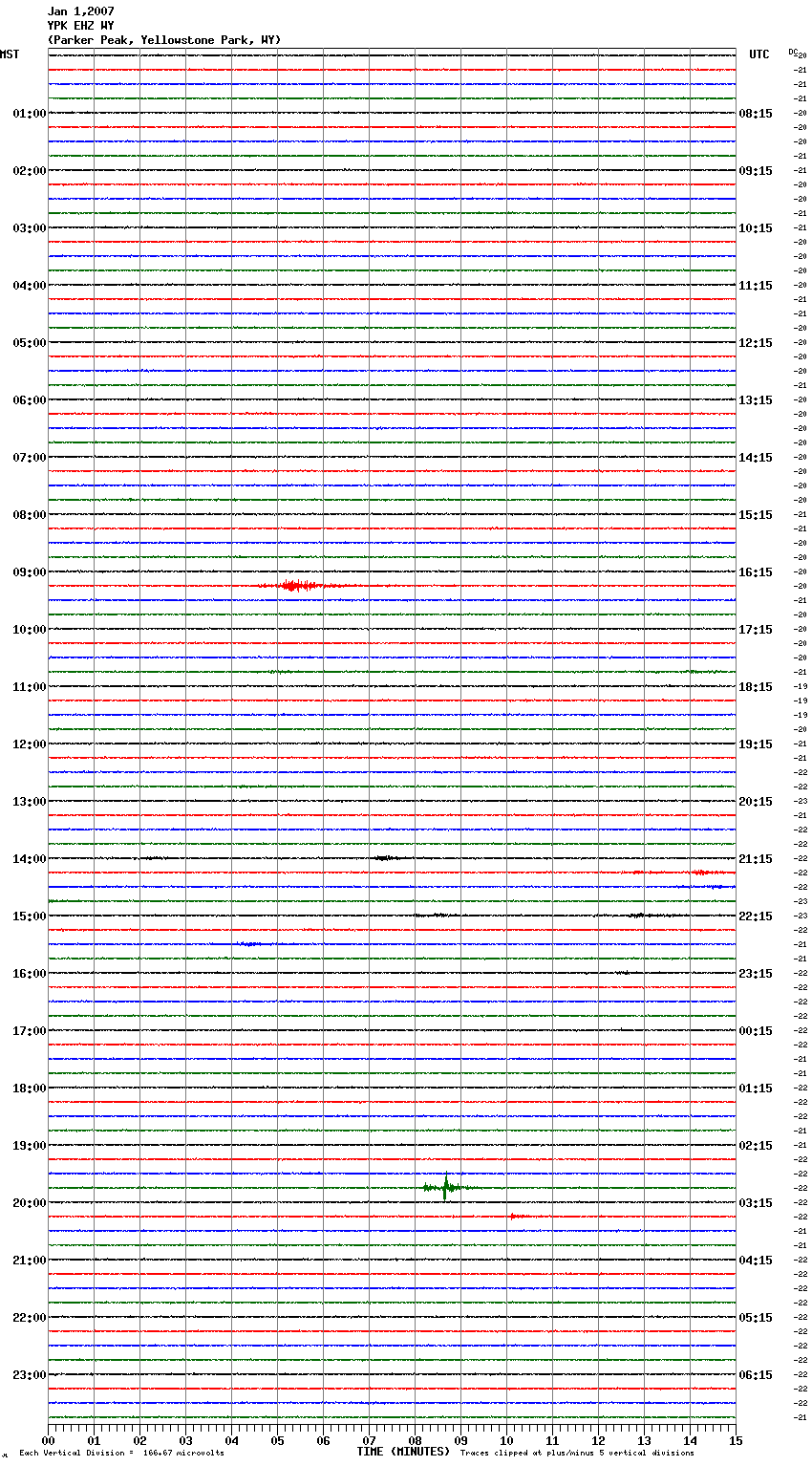The height and width of the screenshot is (1466, 812).
Task: Click the MST '14:00' hour label
Action: tap(30, 859)
